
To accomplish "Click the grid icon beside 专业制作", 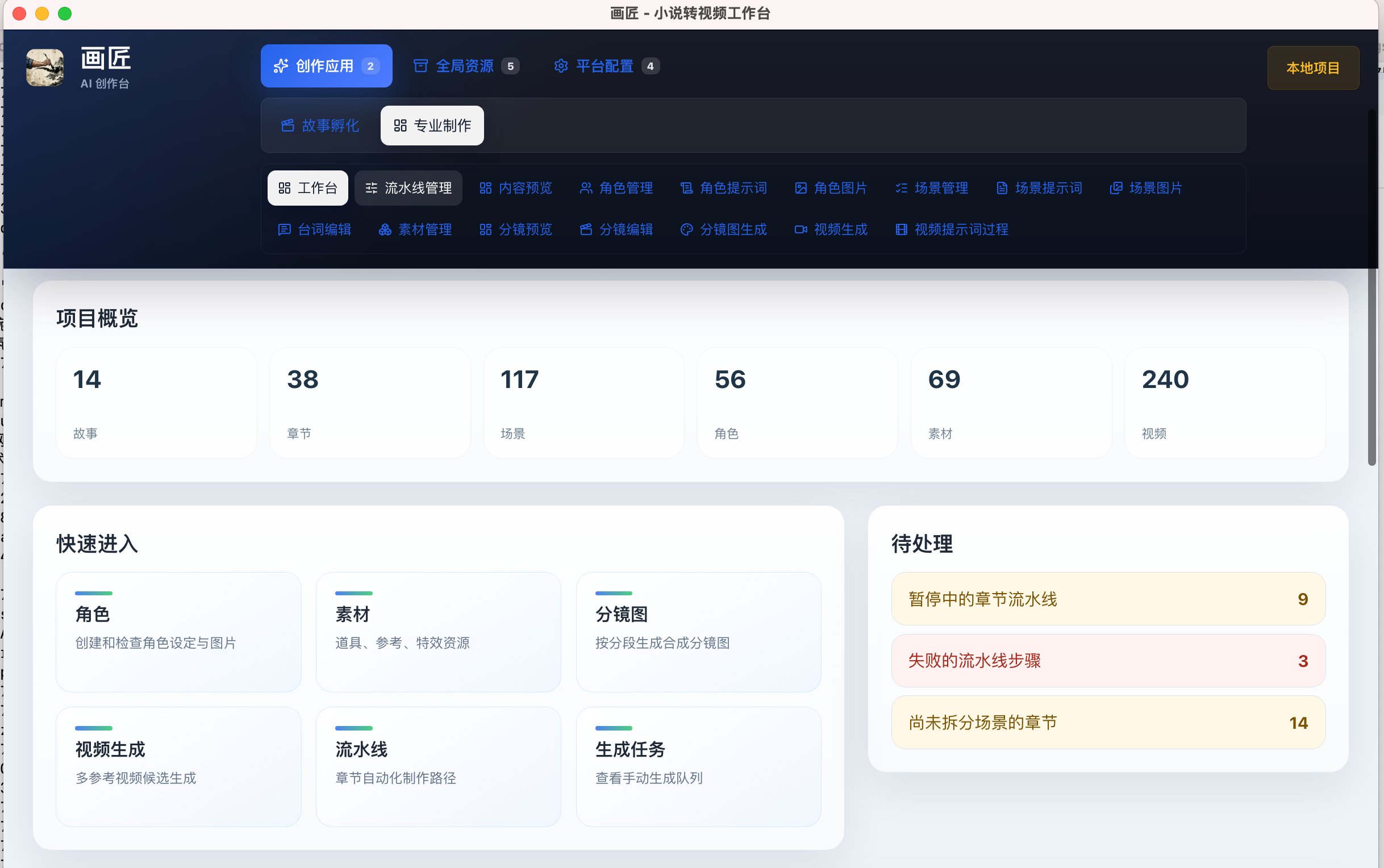I will pos(400,126).
